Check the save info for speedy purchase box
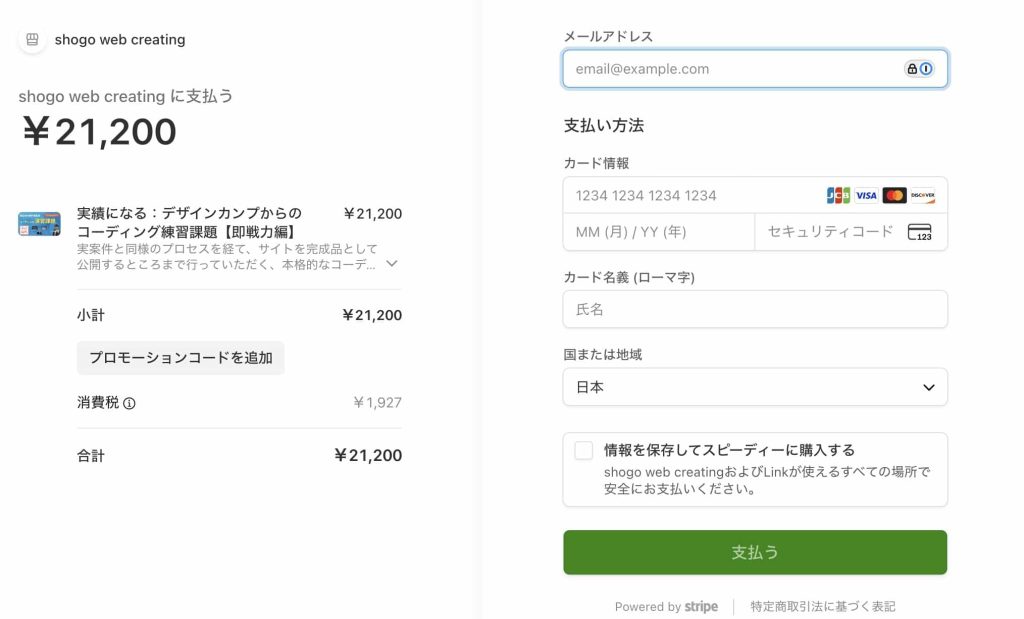The height and width of the screenshot is (619, 1024). pyautogui.click(x=584, y=451)
